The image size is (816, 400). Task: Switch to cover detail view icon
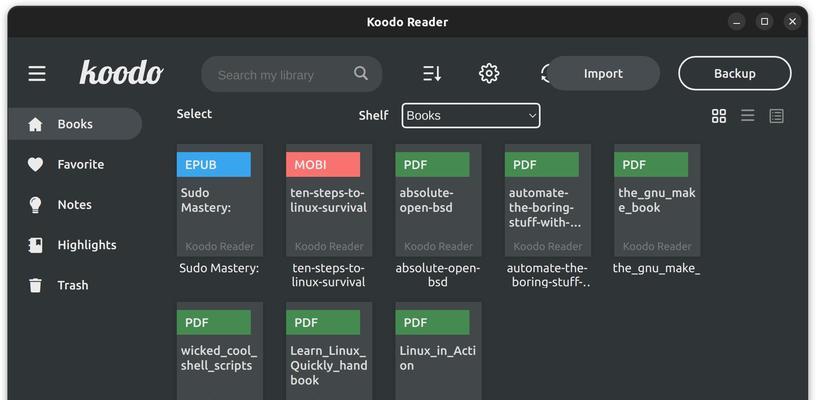click(x=776, y=115)
